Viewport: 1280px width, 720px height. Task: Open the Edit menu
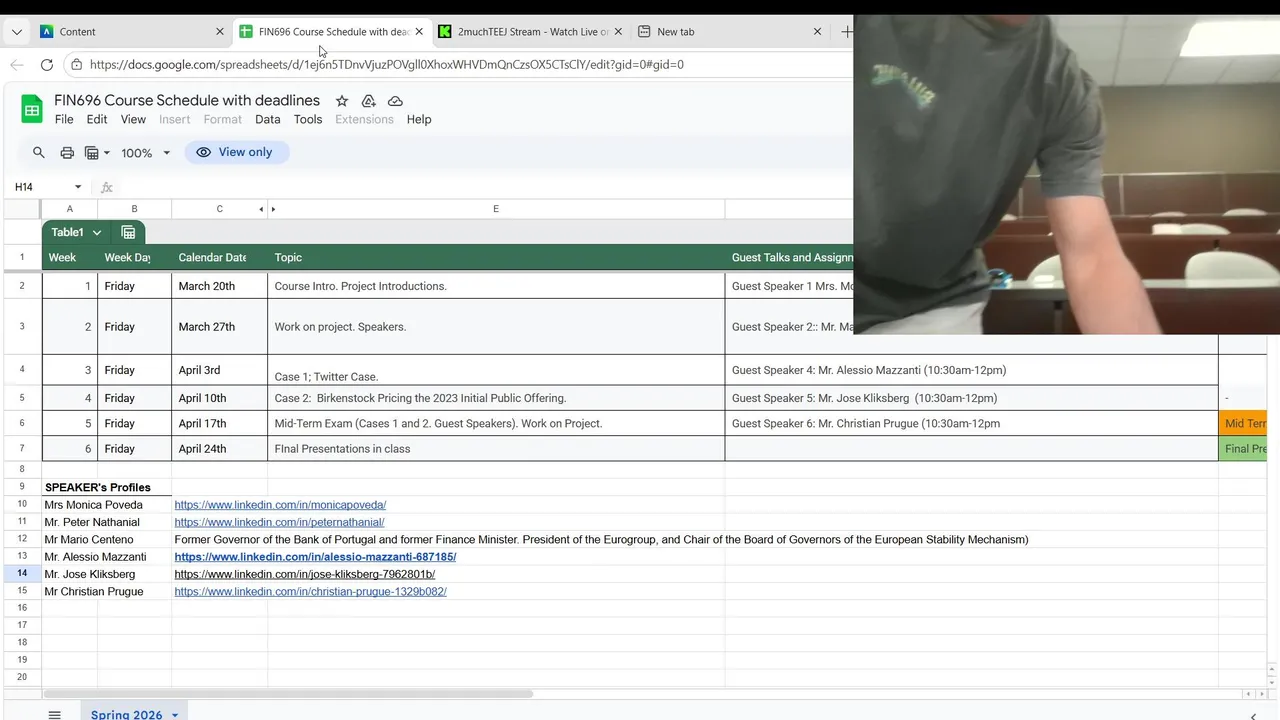(x=97, y=119)
